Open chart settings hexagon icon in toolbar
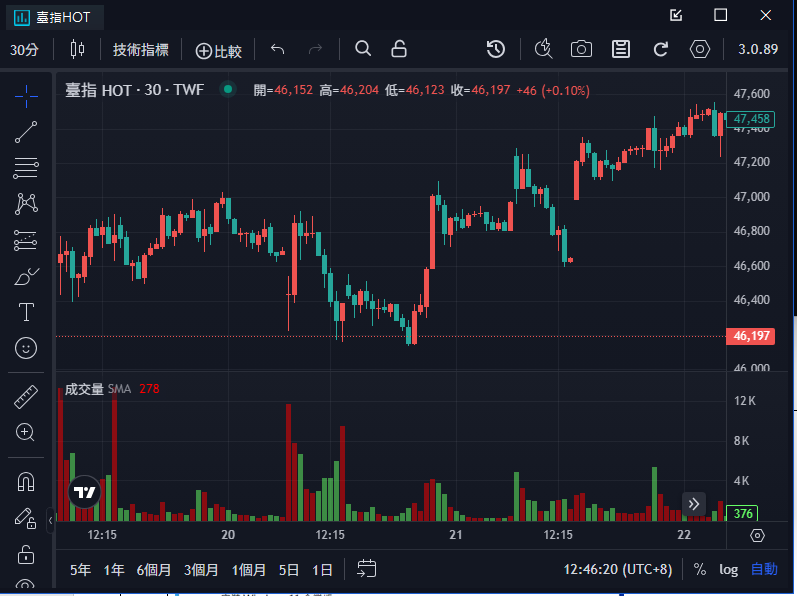Screen dimensions: 797x596 [x=699, y=49]
